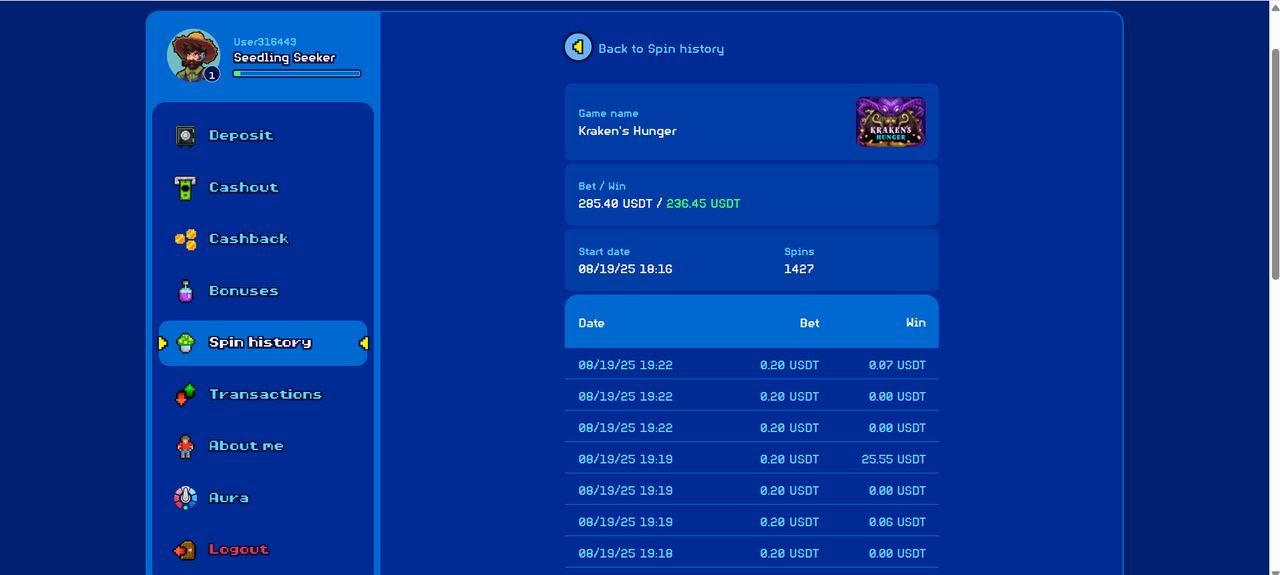Viewport: 1280px width, 575px height.
Task: Open the Transactions page
Action: [263, 395]
